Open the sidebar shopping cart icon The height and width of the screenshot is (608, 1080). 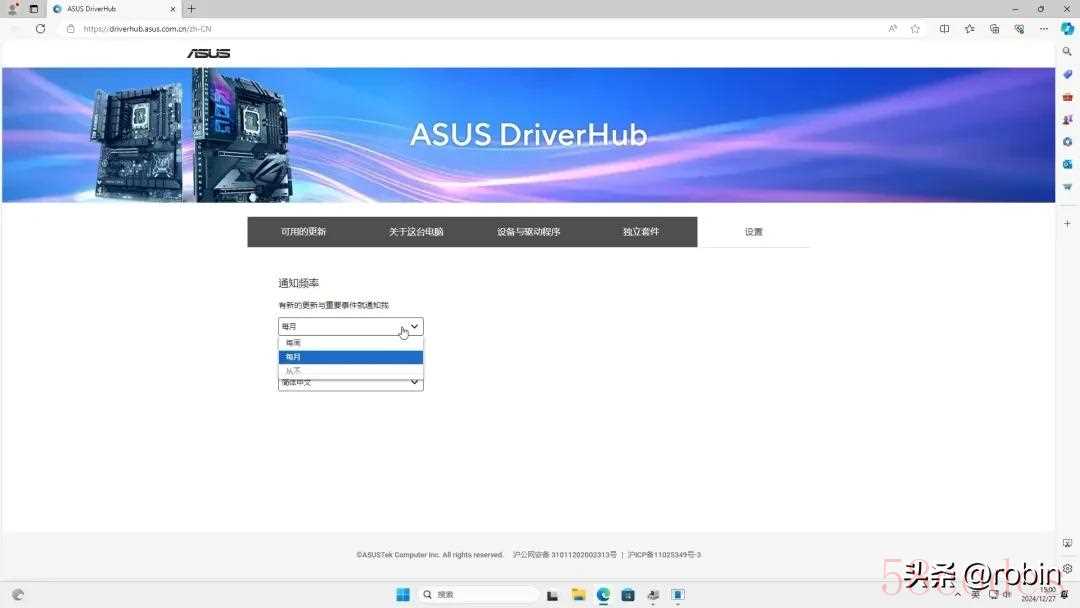click(x=1068, y=187)
